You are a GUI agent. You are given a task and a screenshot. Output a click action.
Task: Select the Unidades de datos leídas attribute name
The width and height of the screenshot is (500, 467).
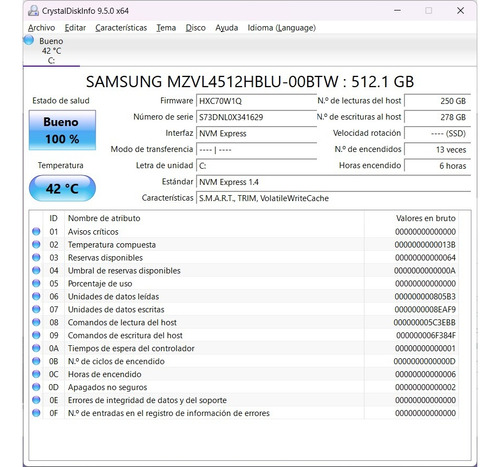(x=113, y=297)
